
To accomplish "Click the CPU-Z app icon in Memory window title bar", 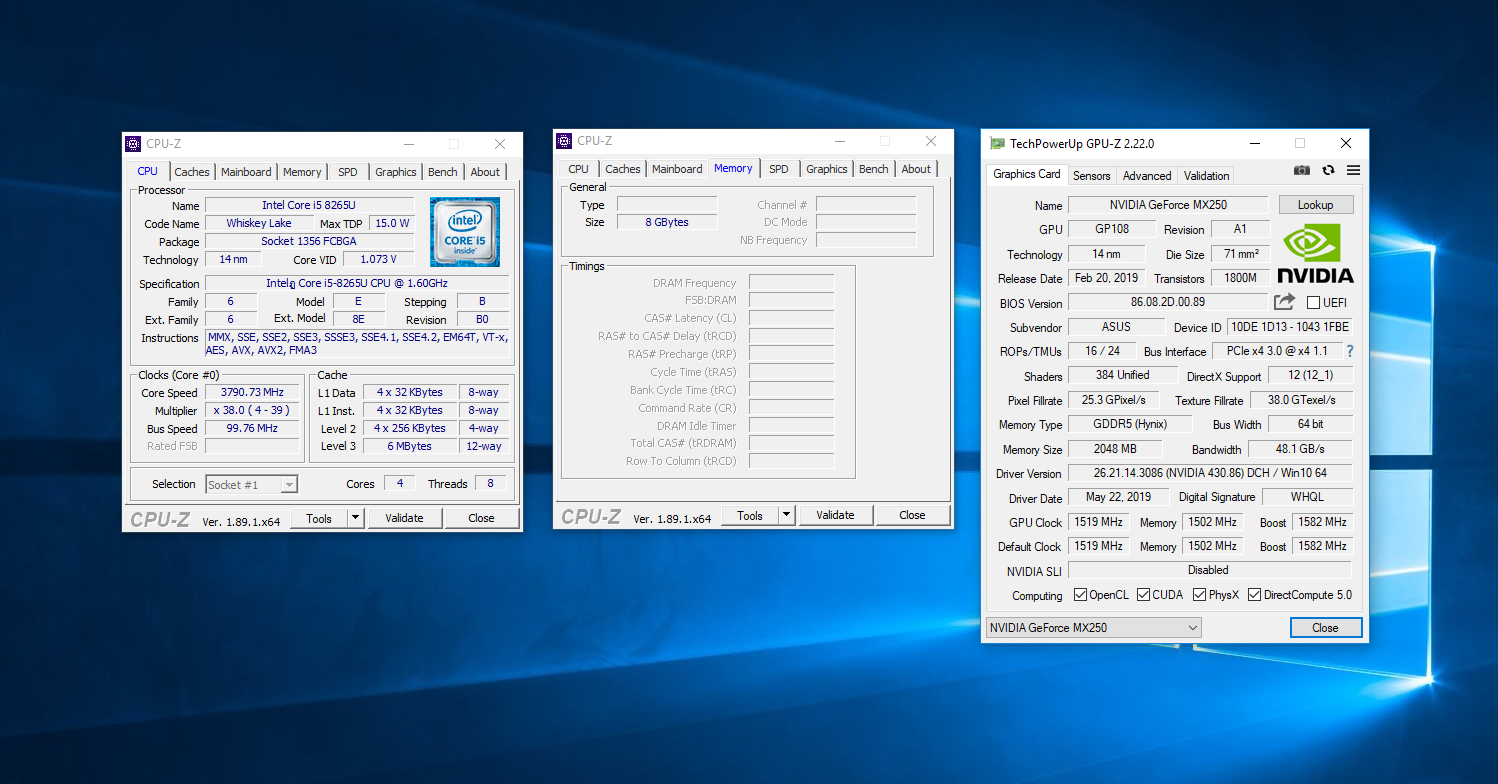I will coord(564,141).
